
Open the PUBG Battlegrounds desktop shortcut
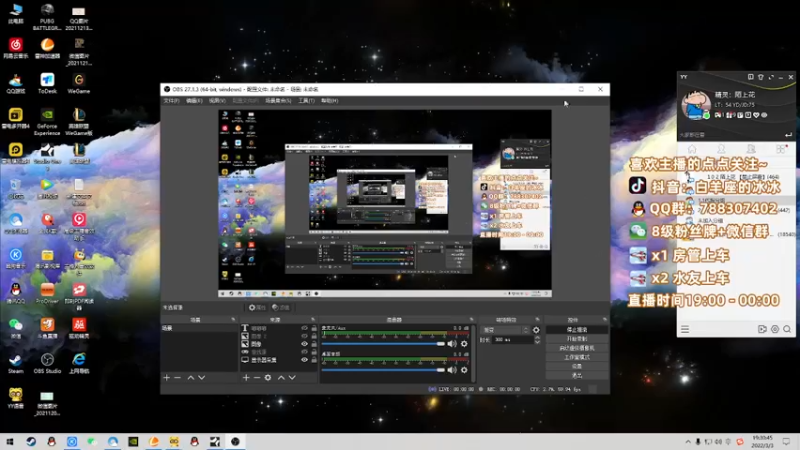(47, 16)
